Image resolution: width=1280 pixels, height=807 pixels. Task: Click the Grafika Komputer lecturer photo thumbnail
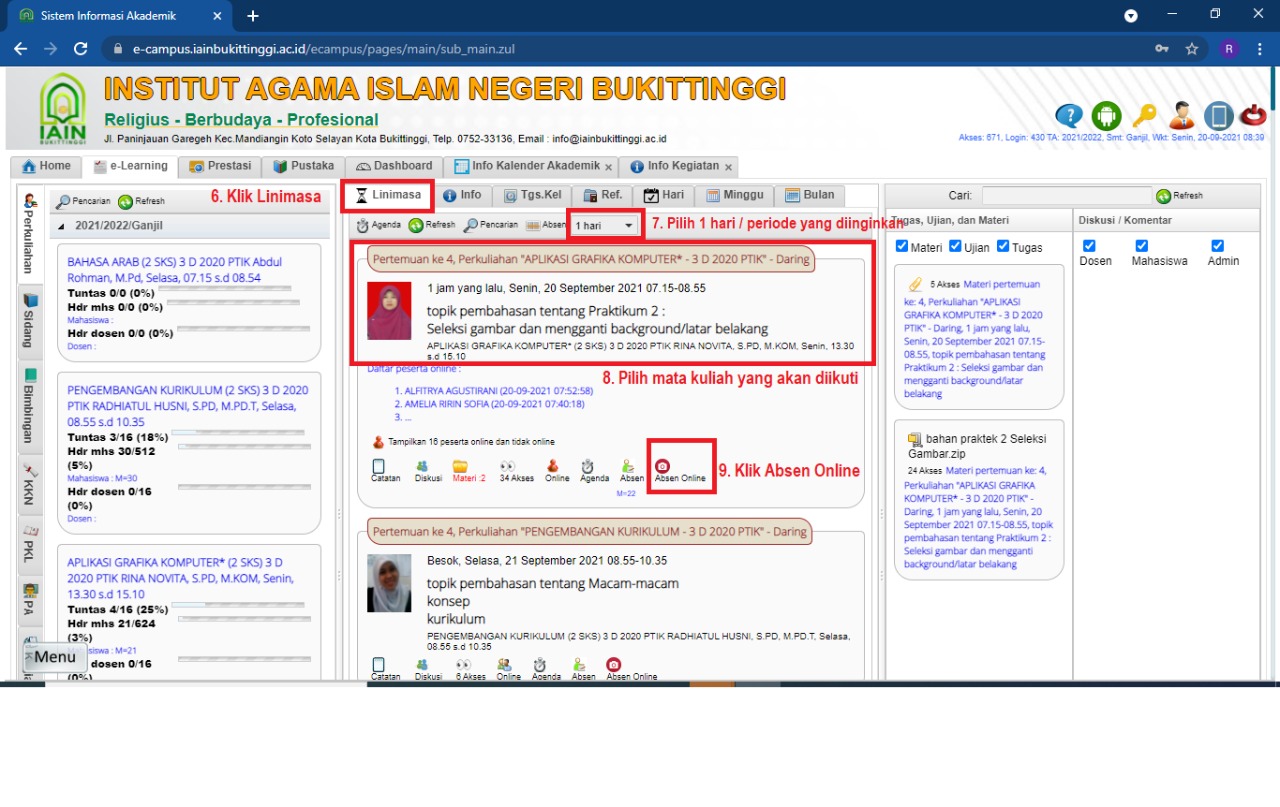click(389, 311)
